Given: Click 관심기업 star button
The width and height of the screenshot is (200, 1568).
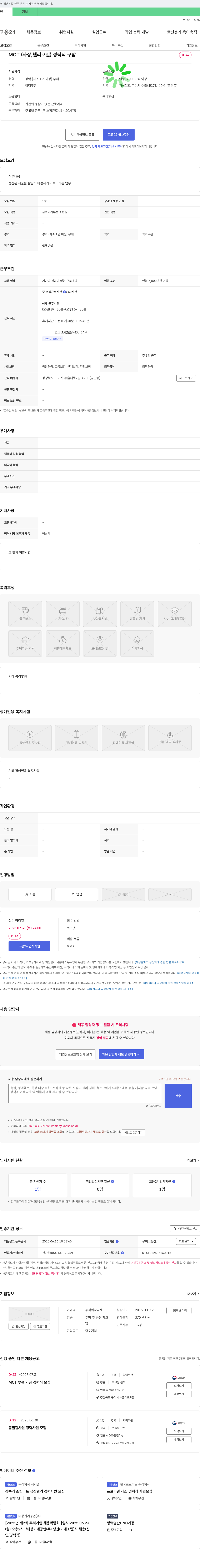Looking at the screenshot, I should click(x=18, y=1326).
